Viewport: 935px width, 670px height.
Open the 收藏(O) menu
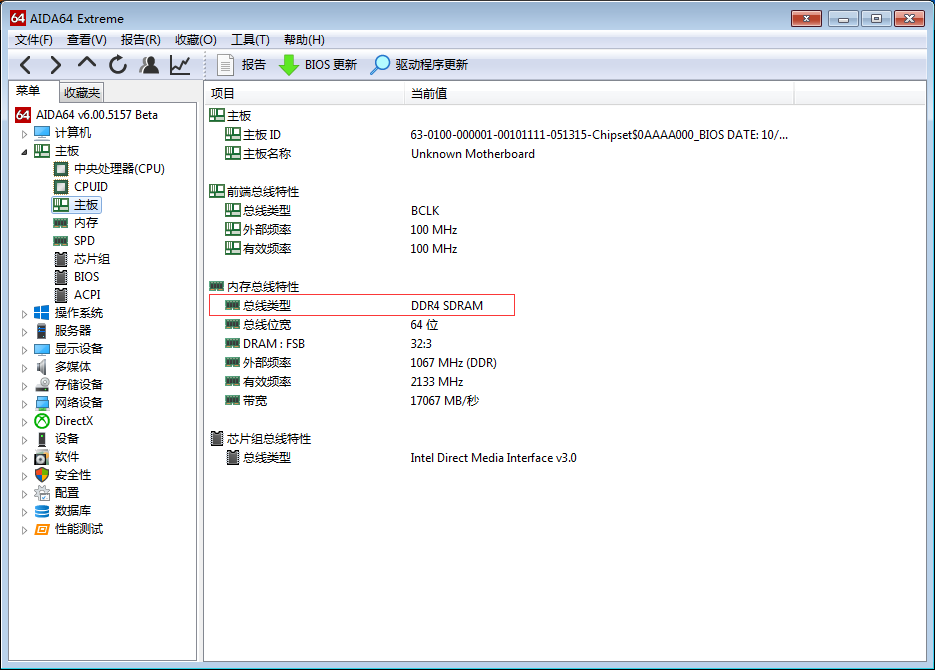(196, 39)
